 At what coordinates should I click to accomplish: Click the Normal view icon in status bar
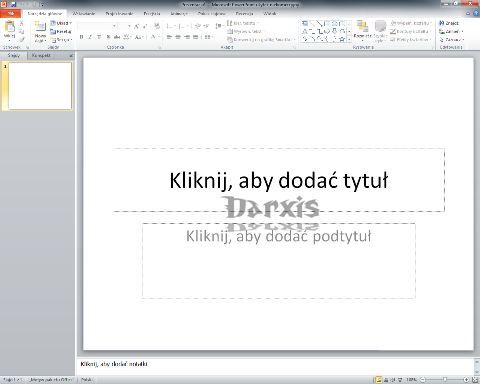[379, 380]
